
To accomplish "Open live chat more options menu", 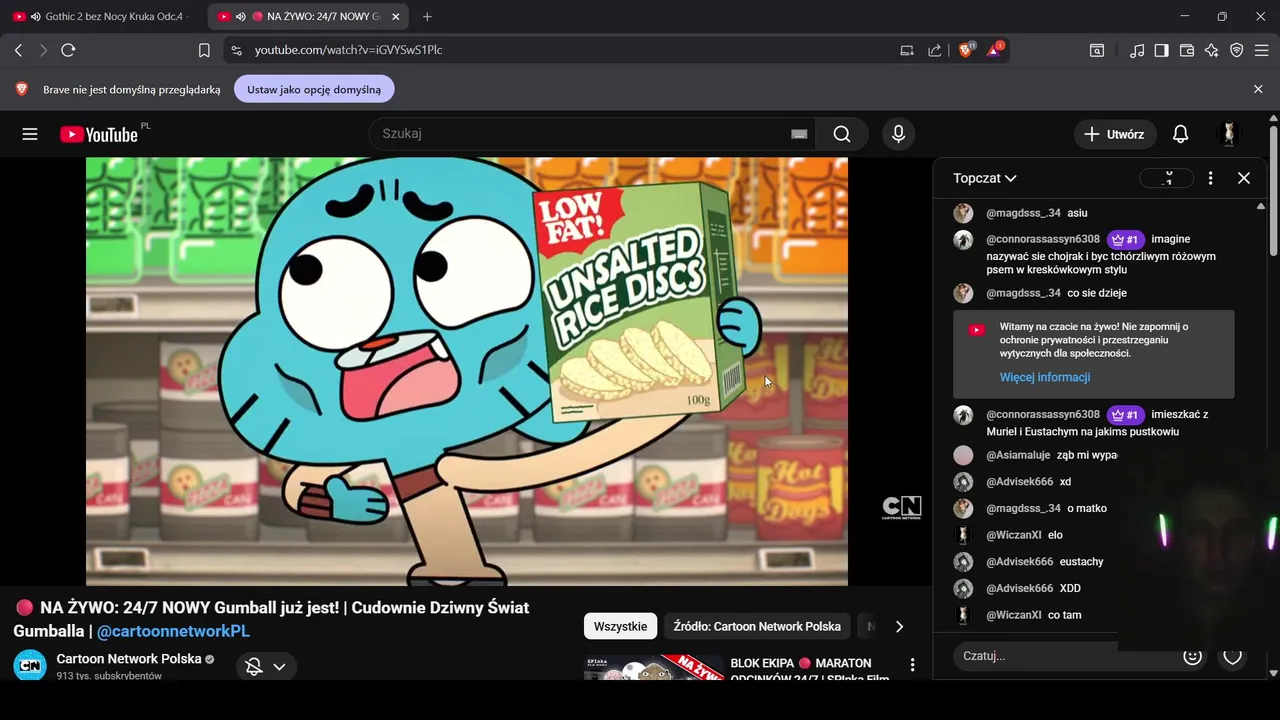I will pos(1210,178).
